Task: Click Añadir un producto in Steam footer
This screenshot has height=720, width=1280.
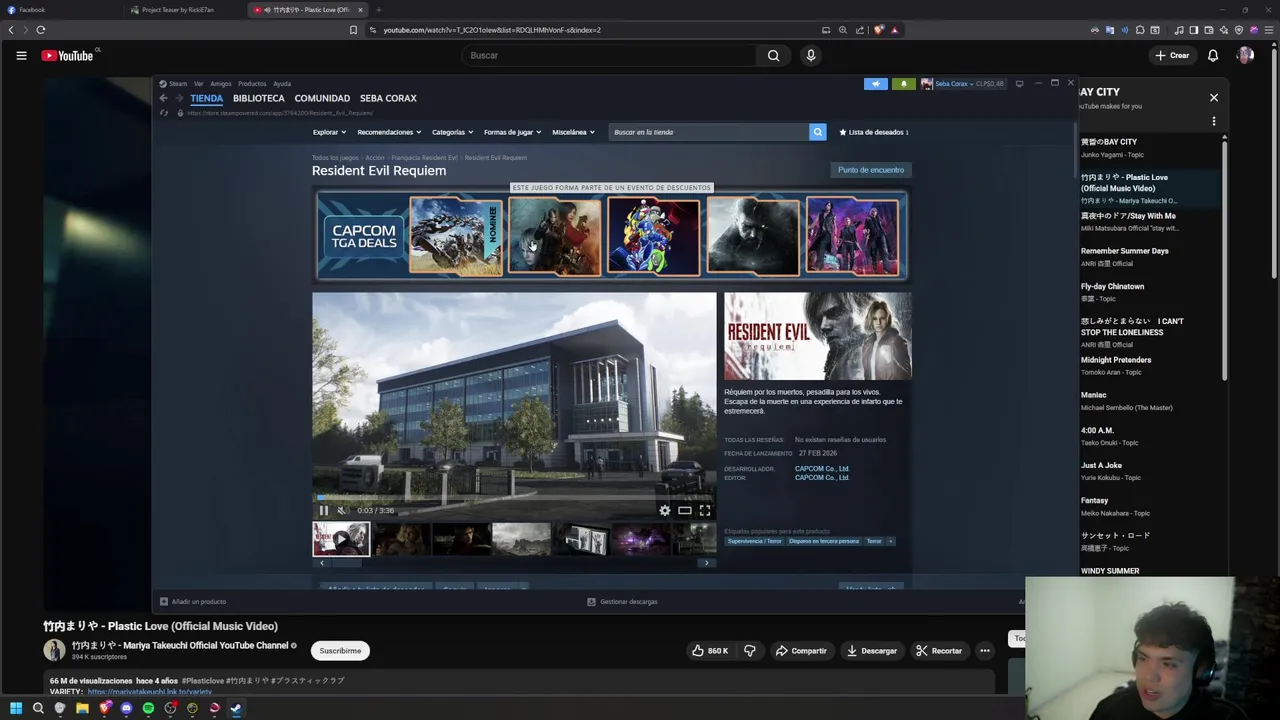Action: pos(193,602)
